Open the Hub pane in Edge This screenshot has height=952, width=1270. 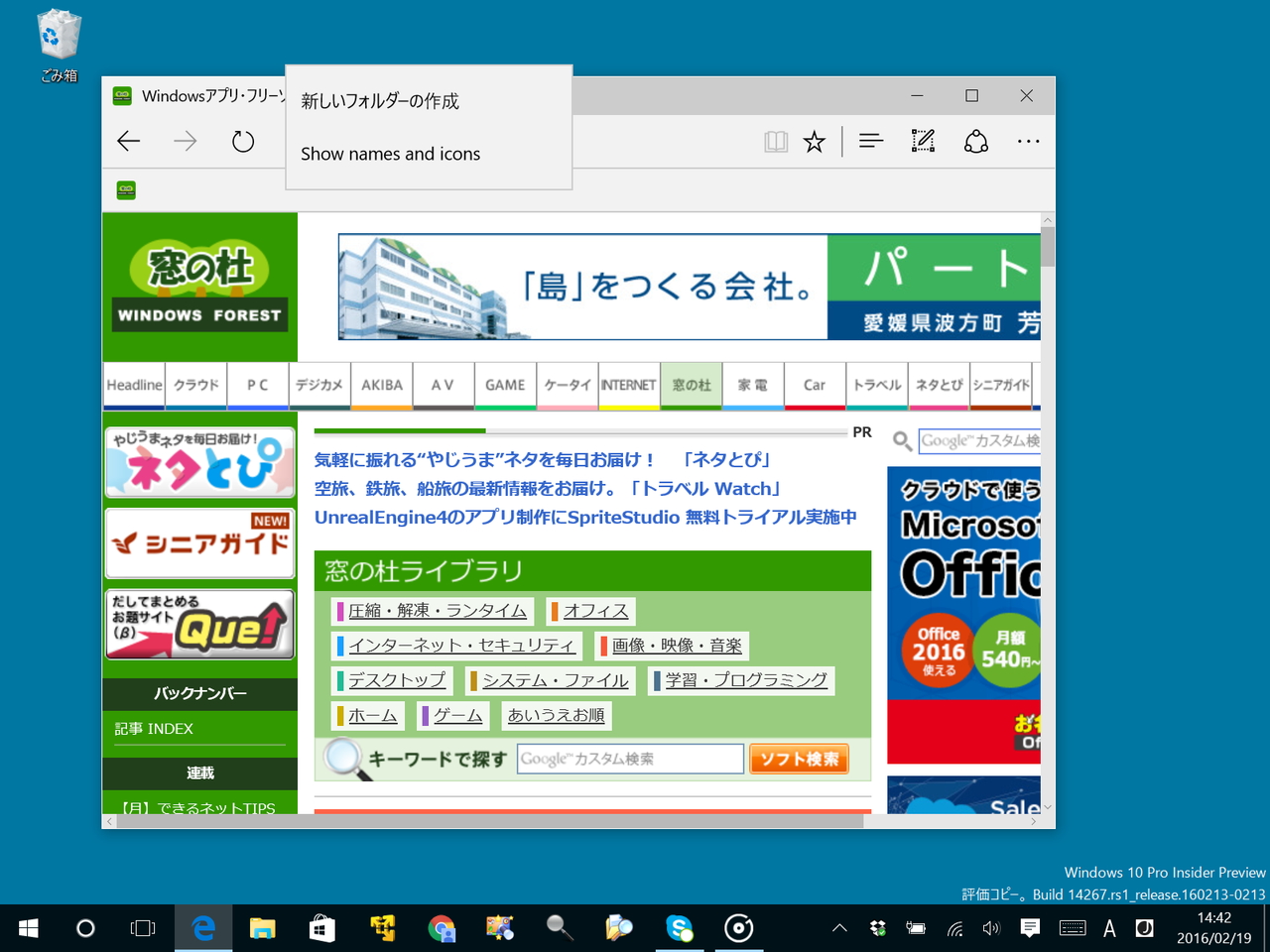pyautogui.click(x=870, y=141)
